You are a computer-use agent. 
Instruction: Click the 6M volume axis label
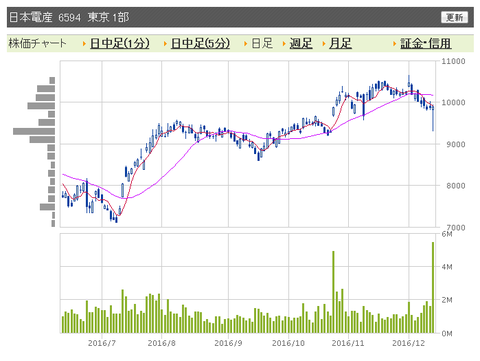(x=447, y=234)
